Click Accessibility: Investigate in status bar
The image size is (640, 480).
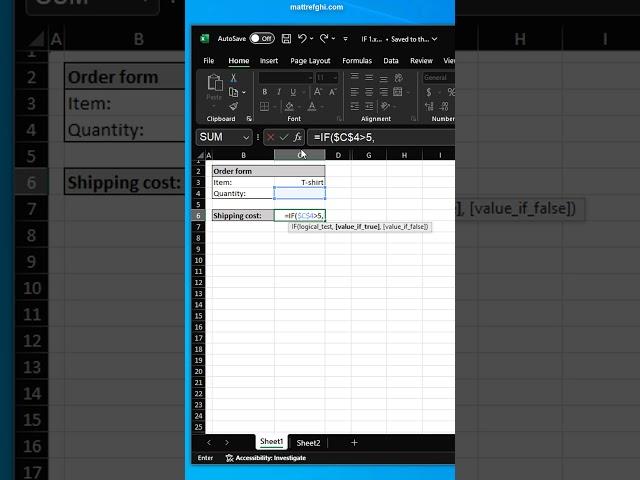(266, 458)
